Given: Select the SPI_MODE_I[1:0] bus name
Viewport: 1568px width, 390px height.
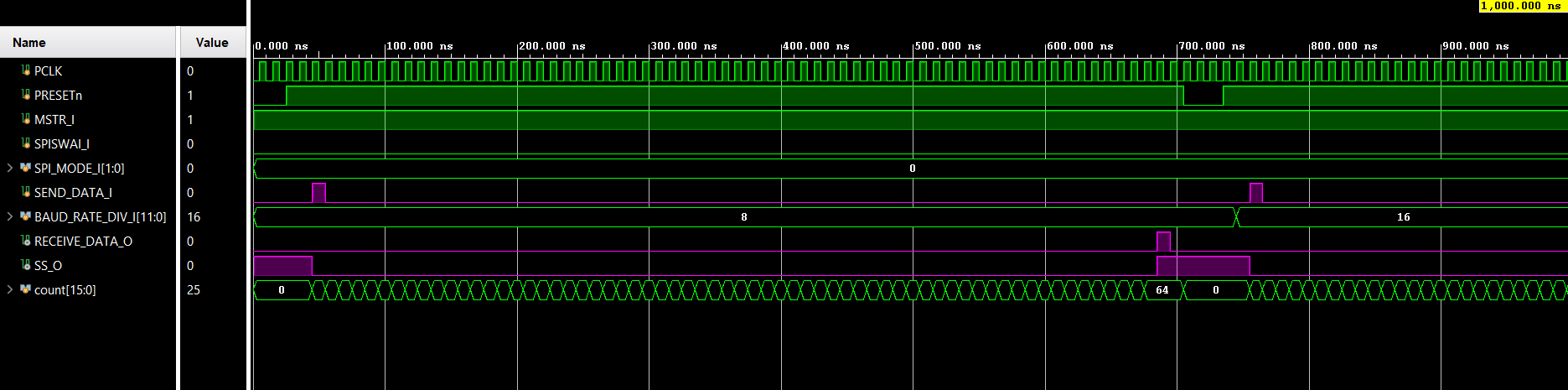Looking at the screenshot, I should 79,169.
